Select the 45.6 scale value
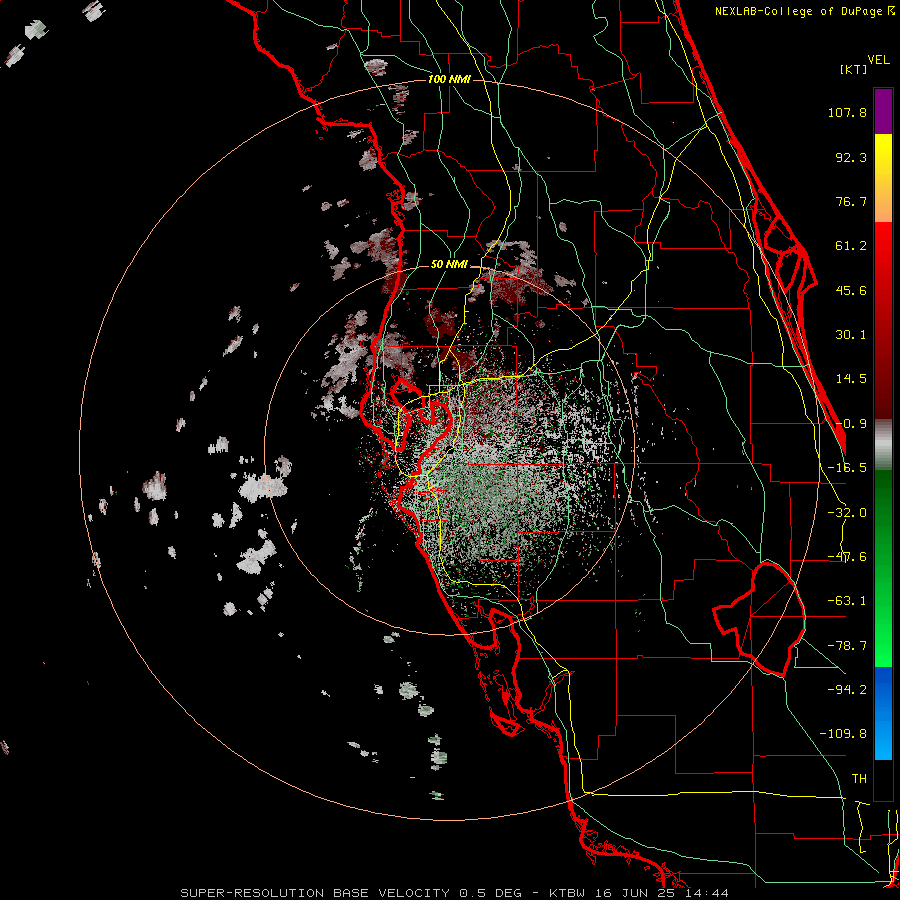 tap(851, 290)
